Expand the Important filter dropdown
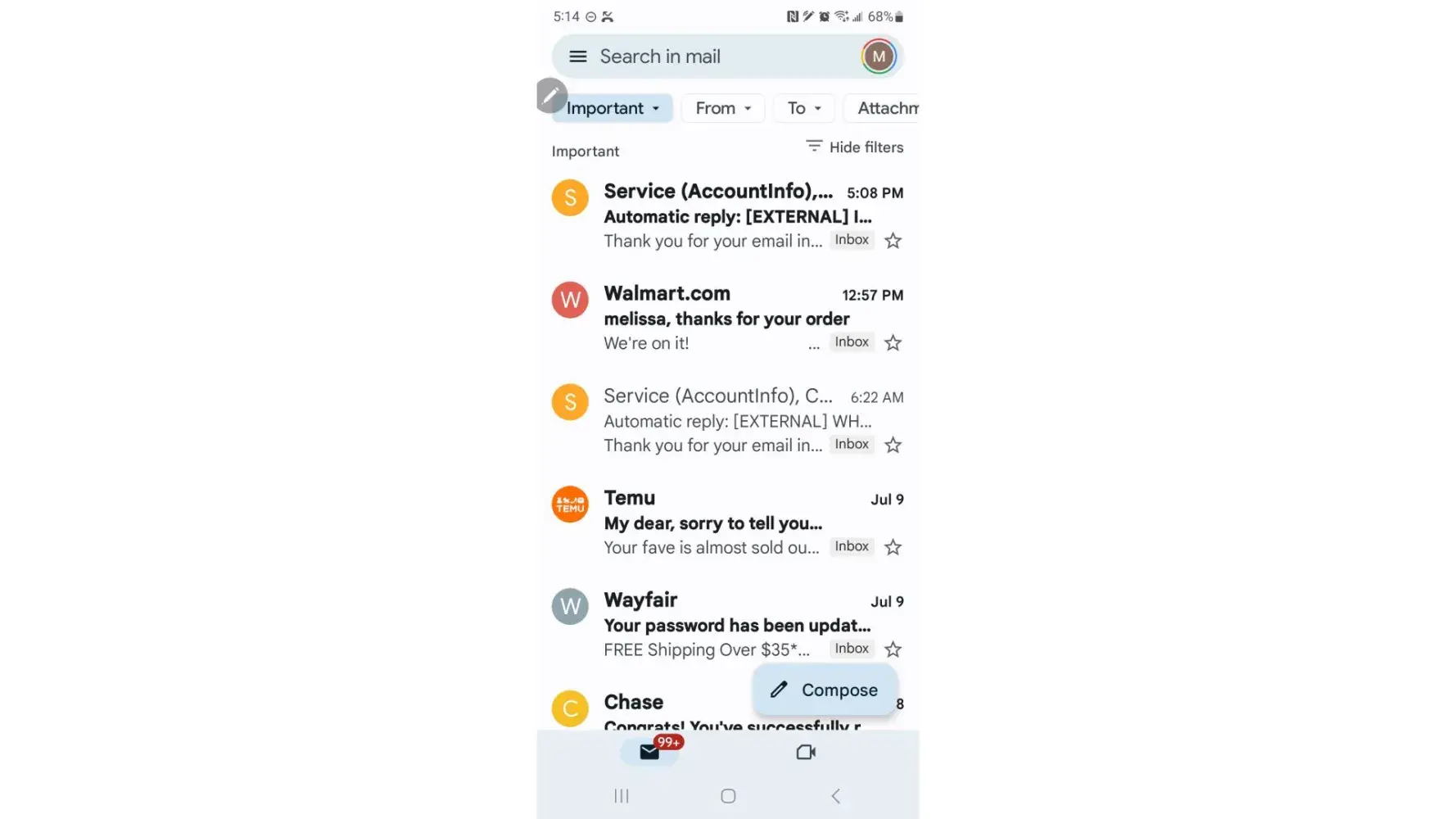1456x819 pixels. click(613, 108)
